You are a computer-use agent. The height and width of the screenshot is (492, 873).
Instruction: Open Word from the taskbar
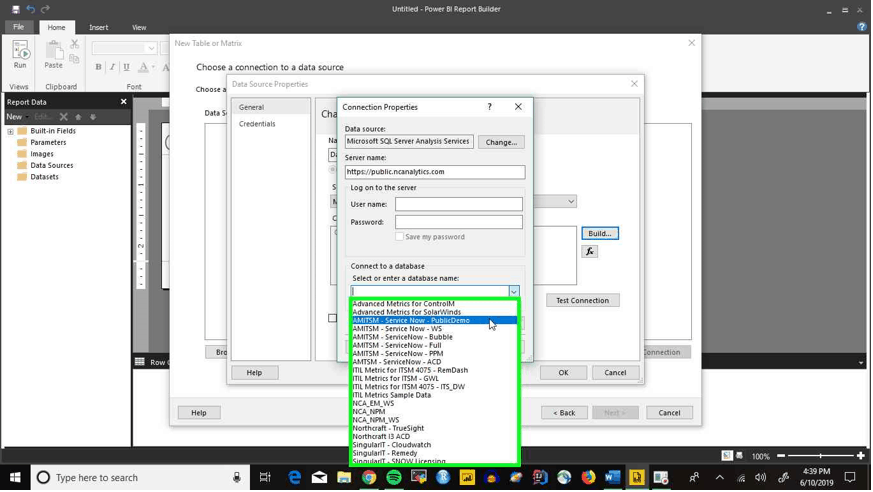click(x=612, y=478)
